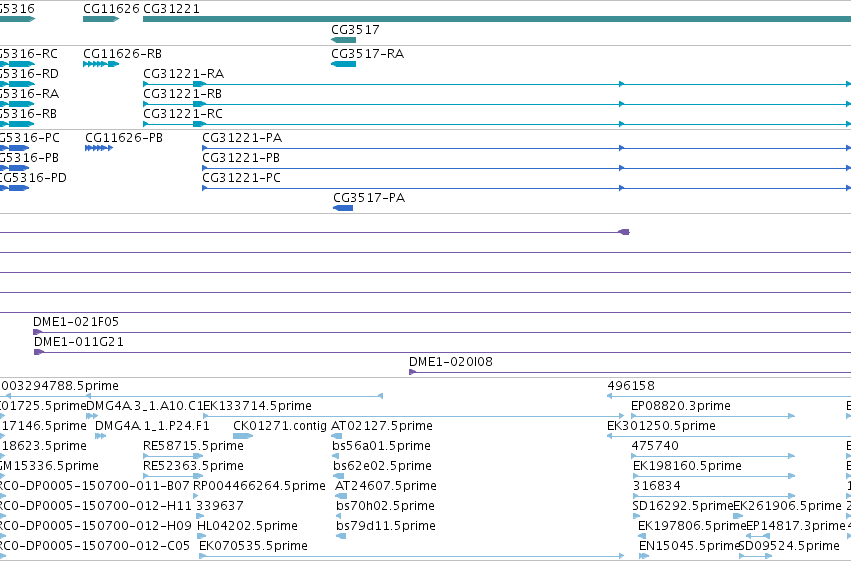Select the 150700-012-C05 clone label

[x=95, y=546]
